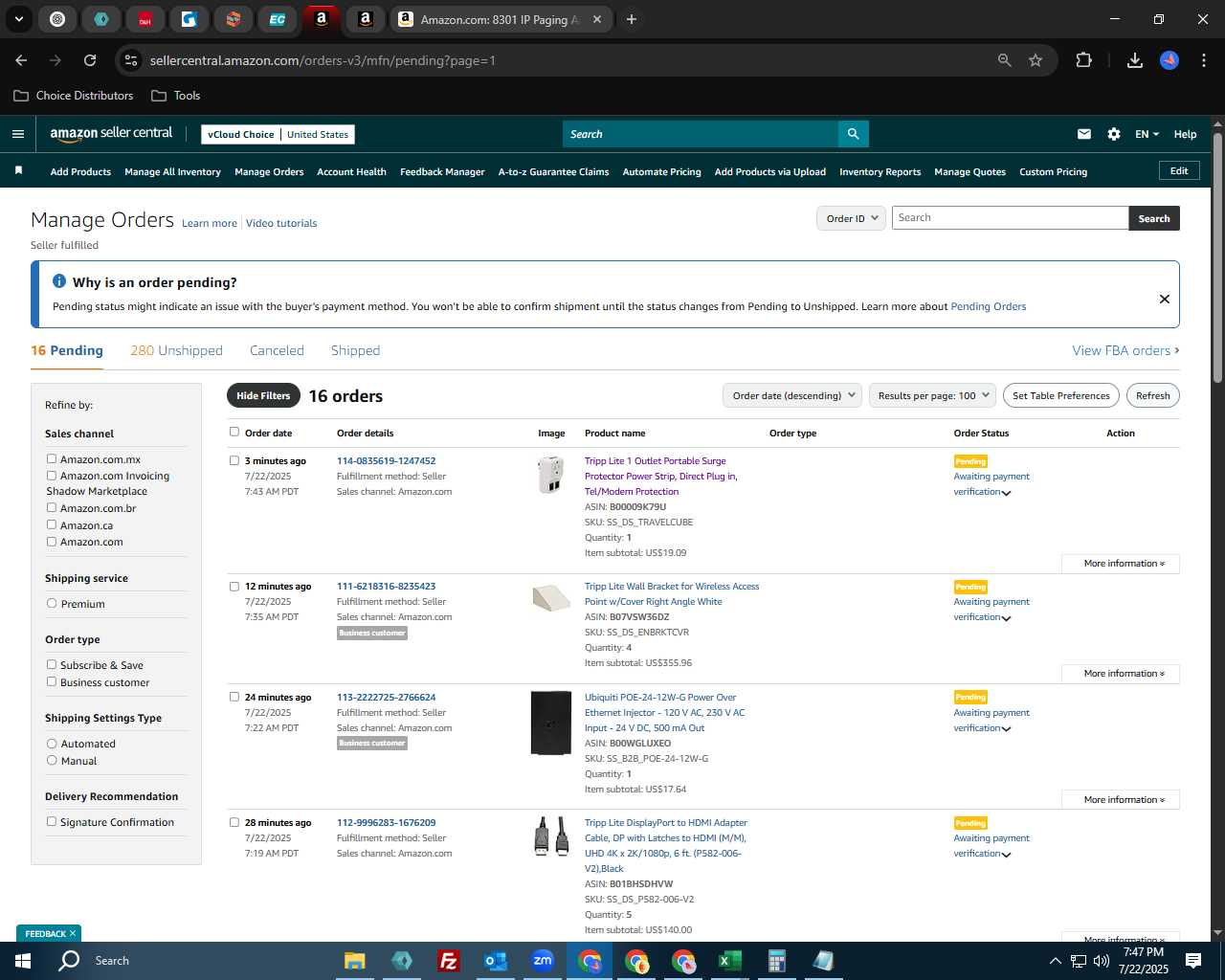The width and height of the screenshot is (1225, 980).
Task: Click the Tripp Lite Wall Bracket product thumbnail
Action: click(551, 598)
